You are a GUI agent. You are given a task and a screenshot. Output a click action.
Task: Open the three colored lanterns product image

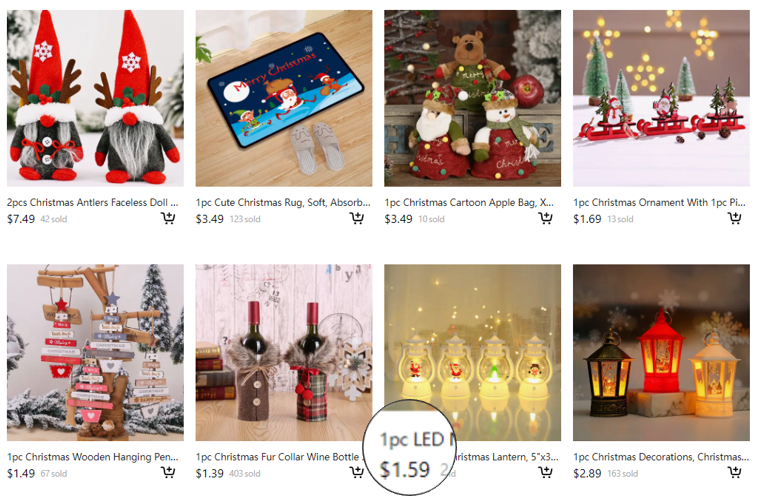661,352
